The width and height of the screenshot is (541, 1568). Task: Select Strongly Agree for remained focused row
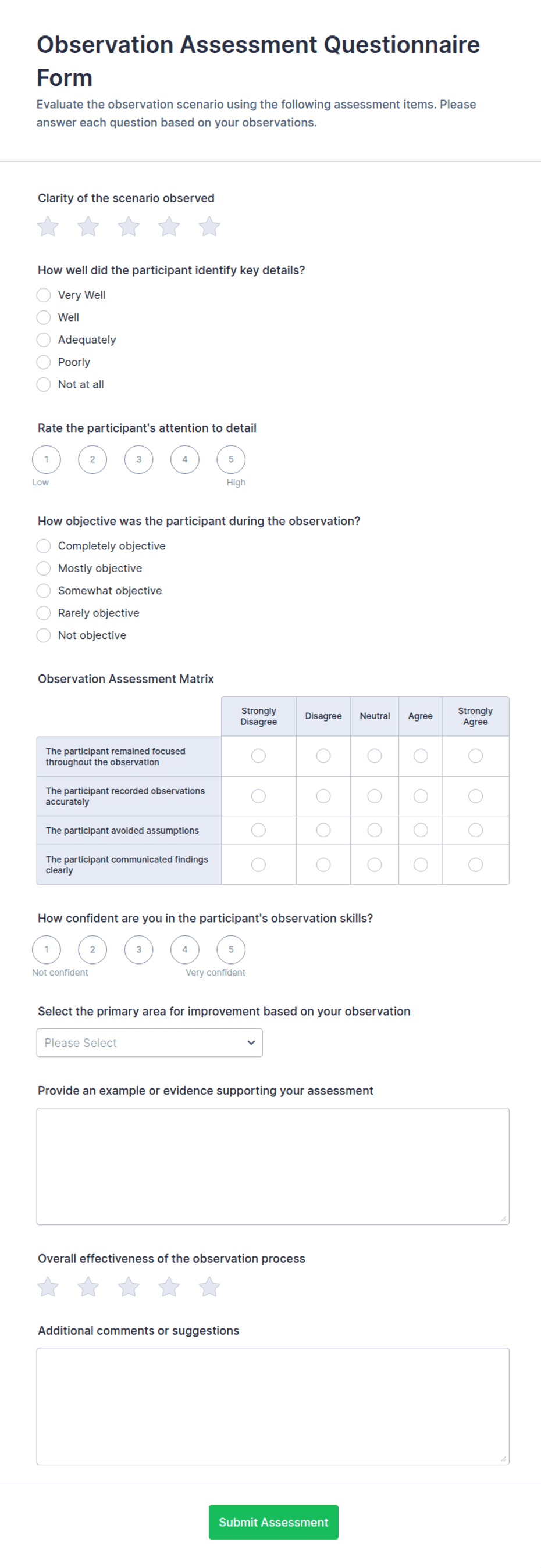(475, 756)
